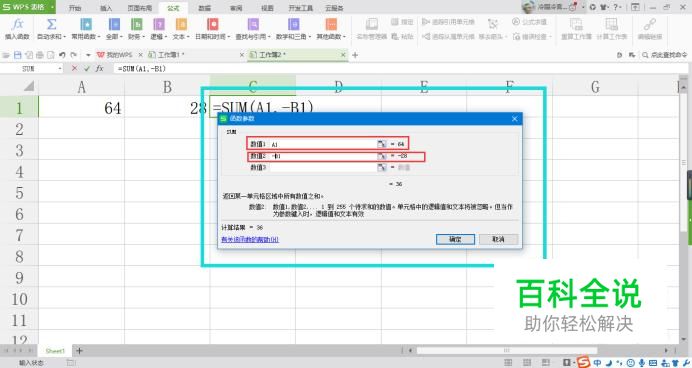Click the open folder quick toolbar icon
This screenshot has height=368, width=692.
pos(6,55)
